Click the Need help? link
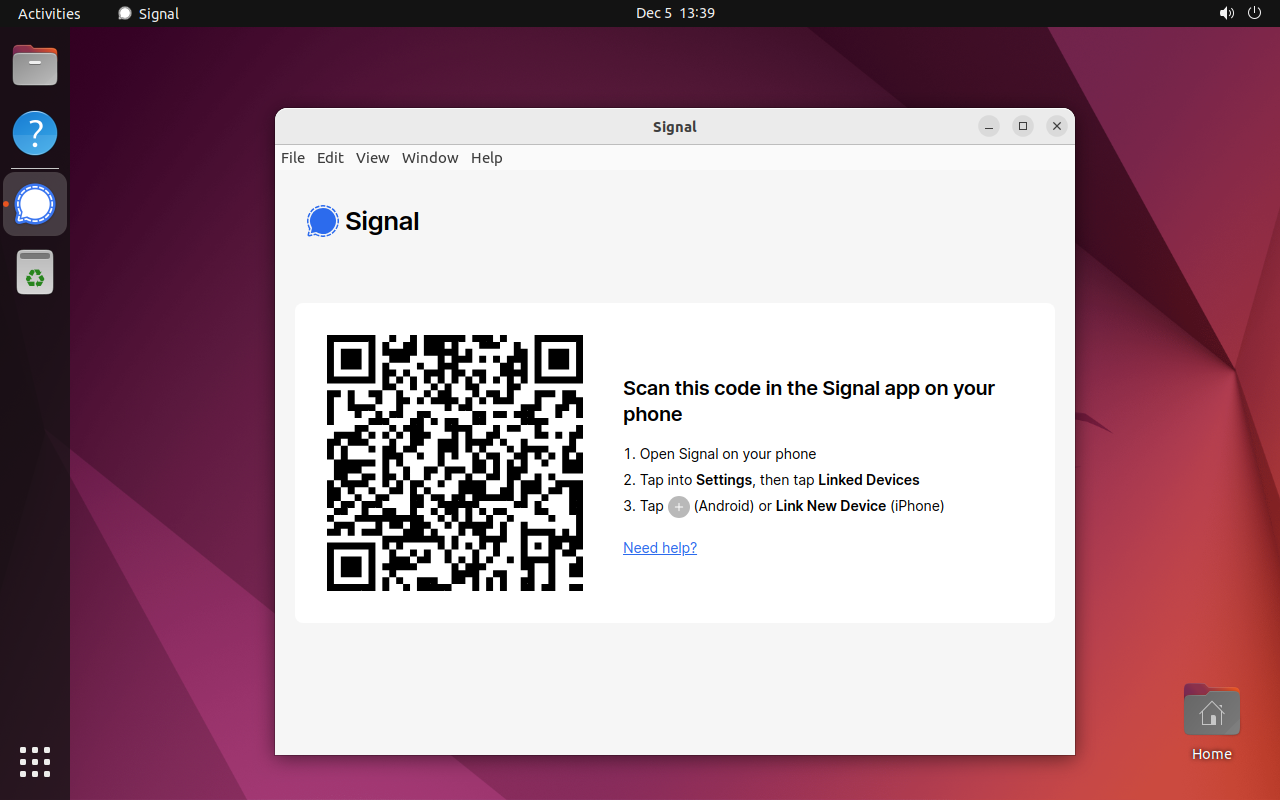The image size is (1280, 800). coord(660,548)
